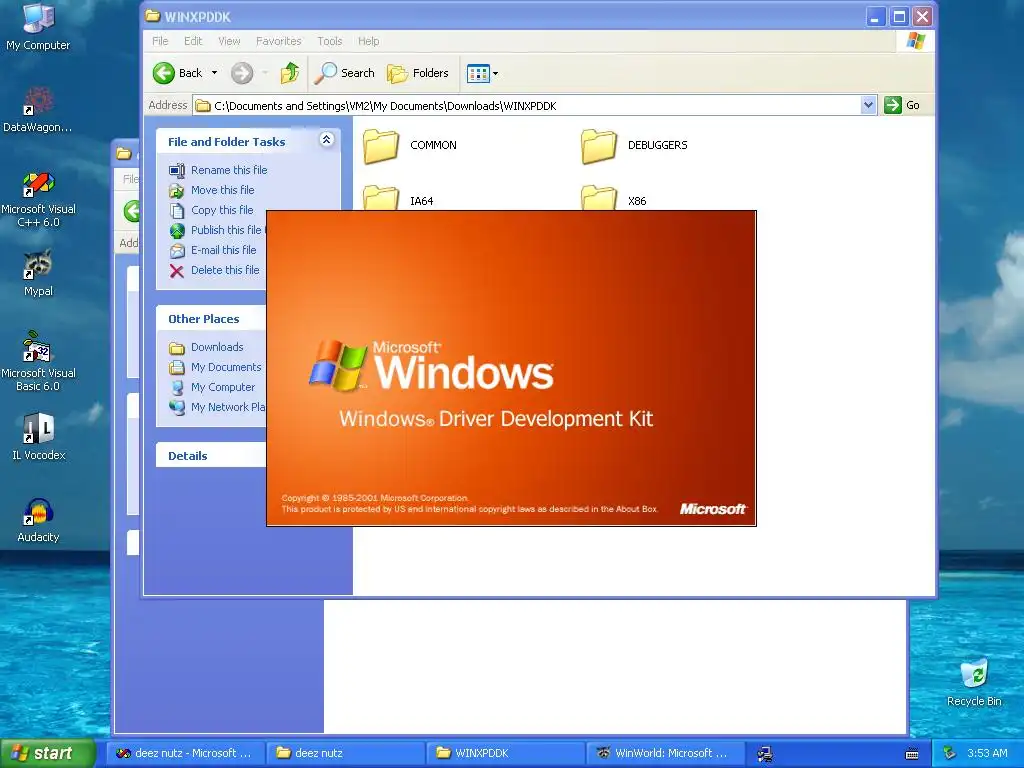Click the Windows flag logo in Explorer

[916, 41]
